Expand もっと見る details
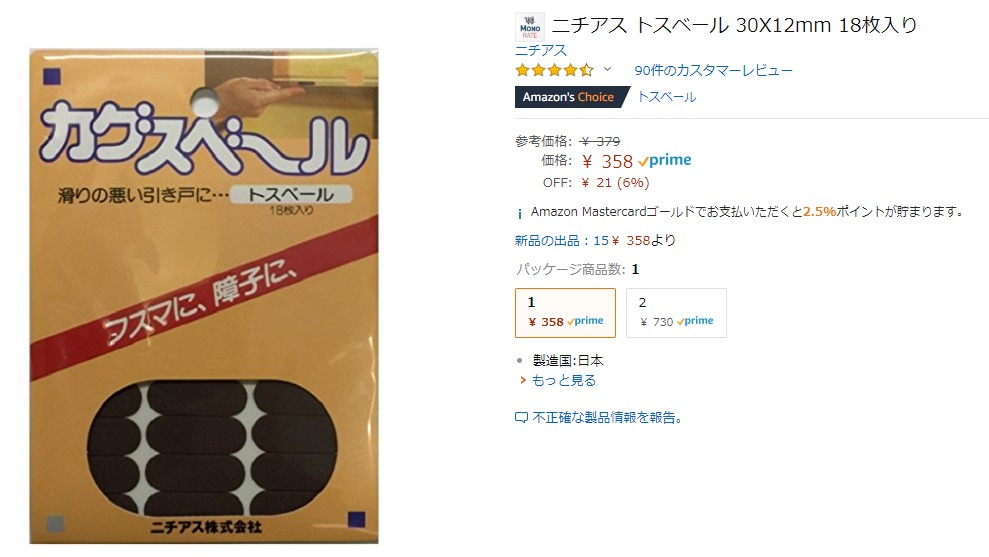The image size is (989, 557). click(564, 380)
